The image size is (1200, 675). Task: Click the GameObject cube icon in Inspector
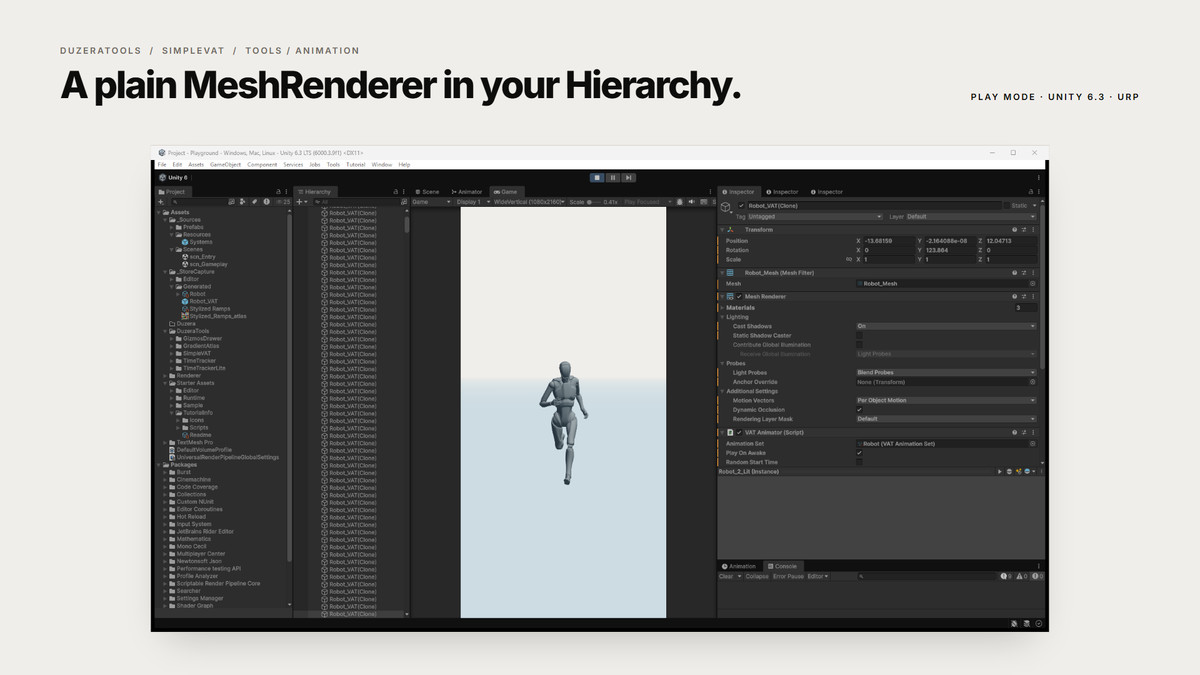pyautogui.click(x=726, y=207)
